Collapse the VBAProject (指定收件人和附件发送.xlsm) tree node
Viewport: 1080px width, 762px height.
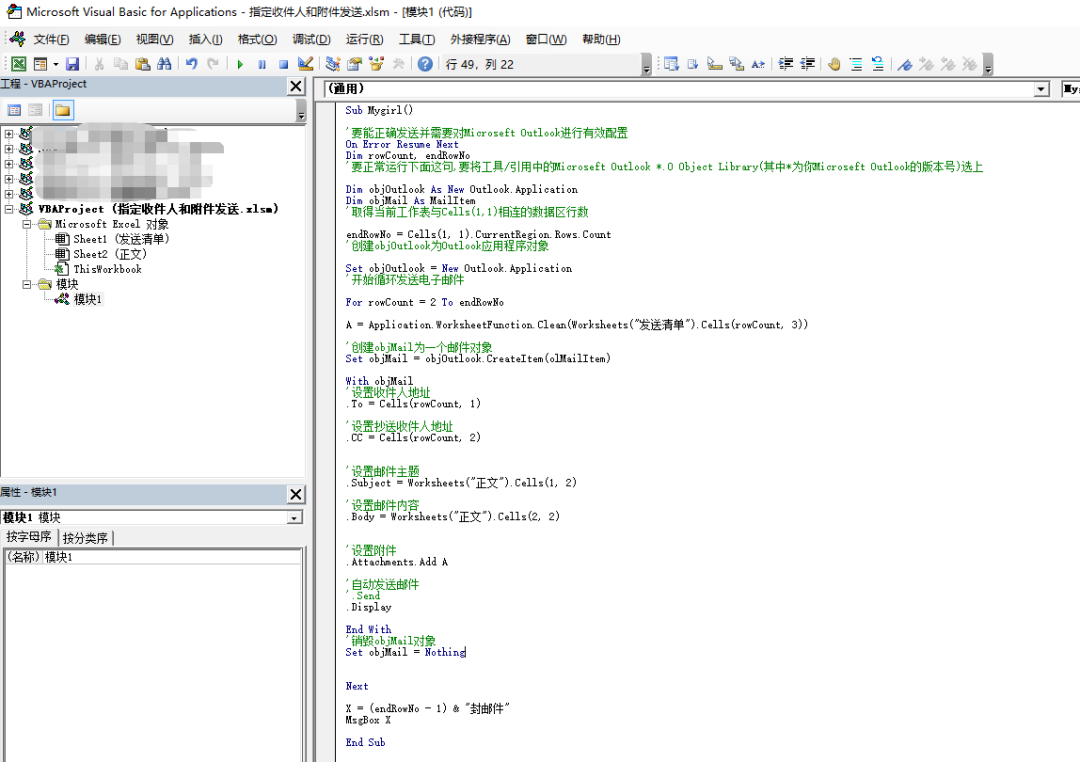click(x=10, y=209)
